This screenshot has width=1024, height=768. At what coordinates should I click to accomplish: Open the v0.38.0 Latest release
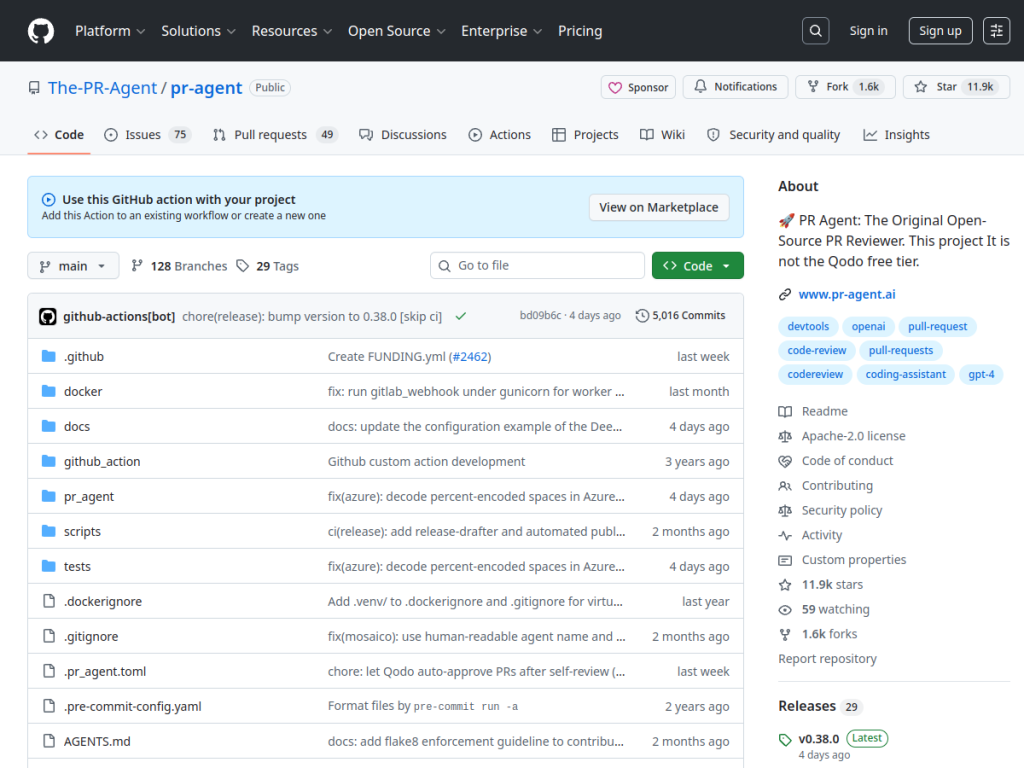pos(833,738)
